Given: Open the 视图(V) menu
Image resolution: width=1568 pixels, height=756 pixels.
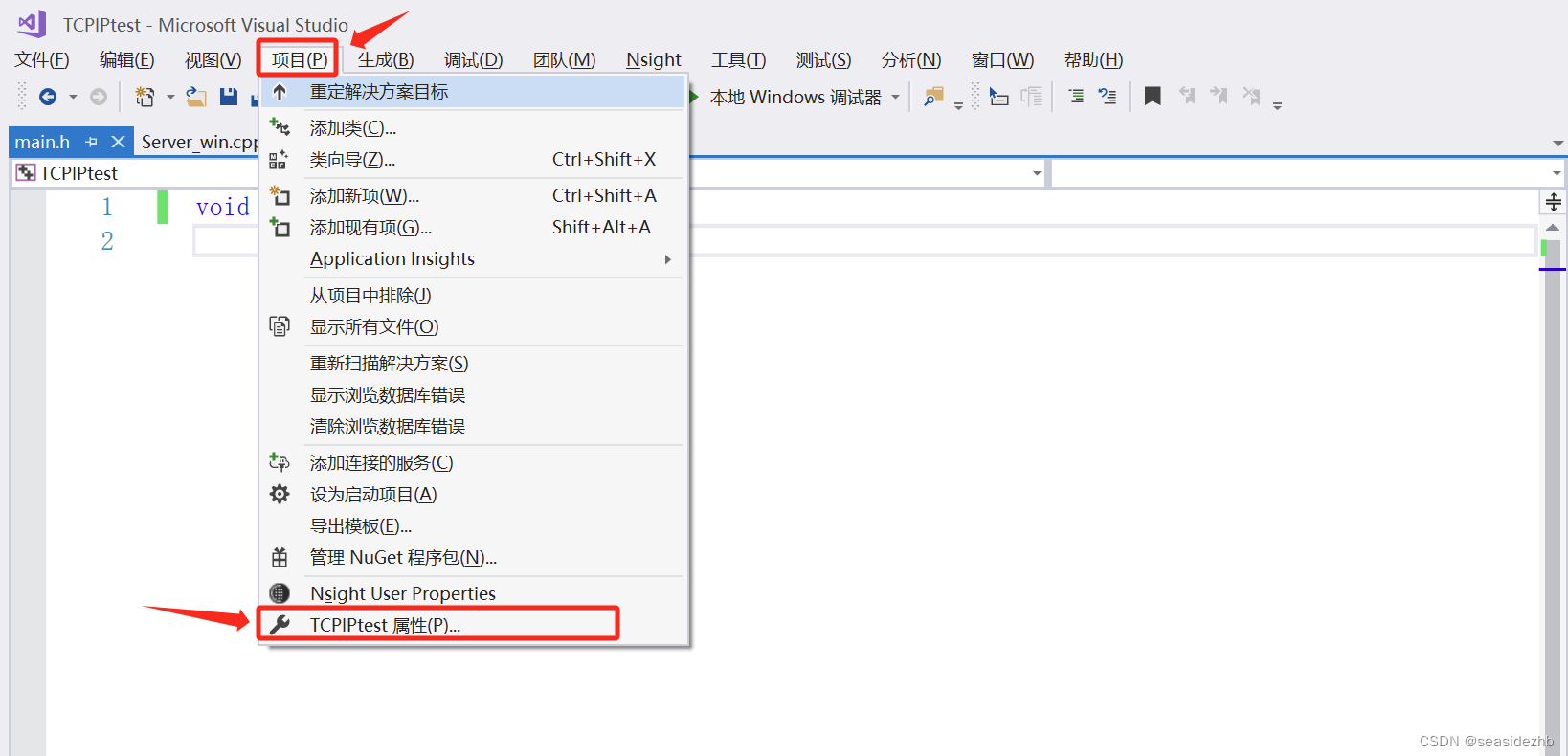Looking at the screenshot, I should point(213,60).
